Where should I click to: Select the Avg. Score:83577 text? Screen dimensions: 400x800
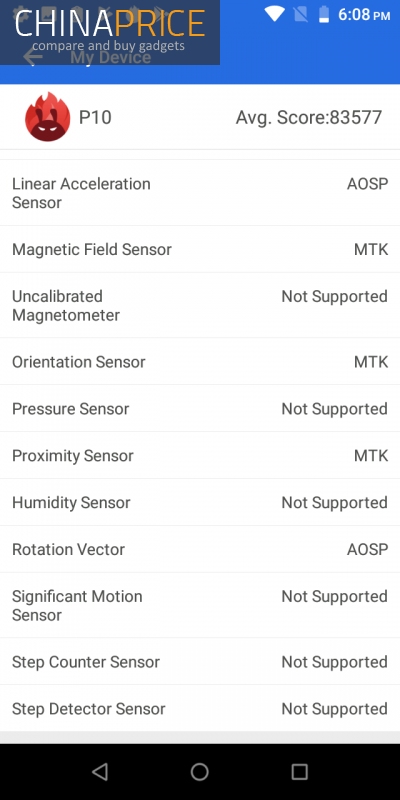point(309,117)
